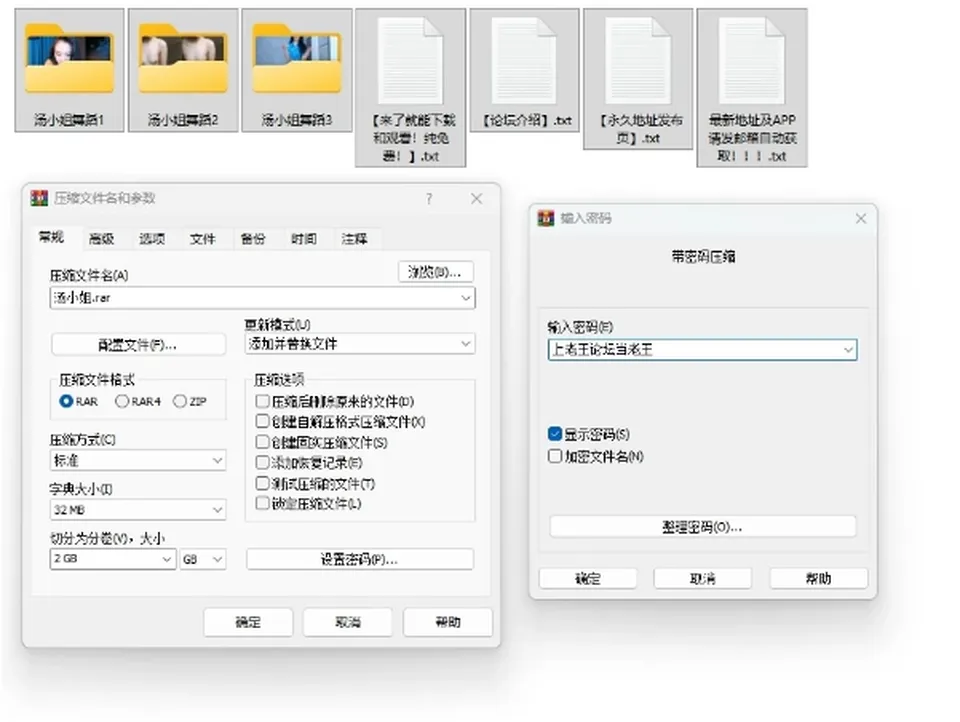Select the 汤小姐舞蹈1 folder icon
This screenshot has width=960, height=722.
(69, 59)
